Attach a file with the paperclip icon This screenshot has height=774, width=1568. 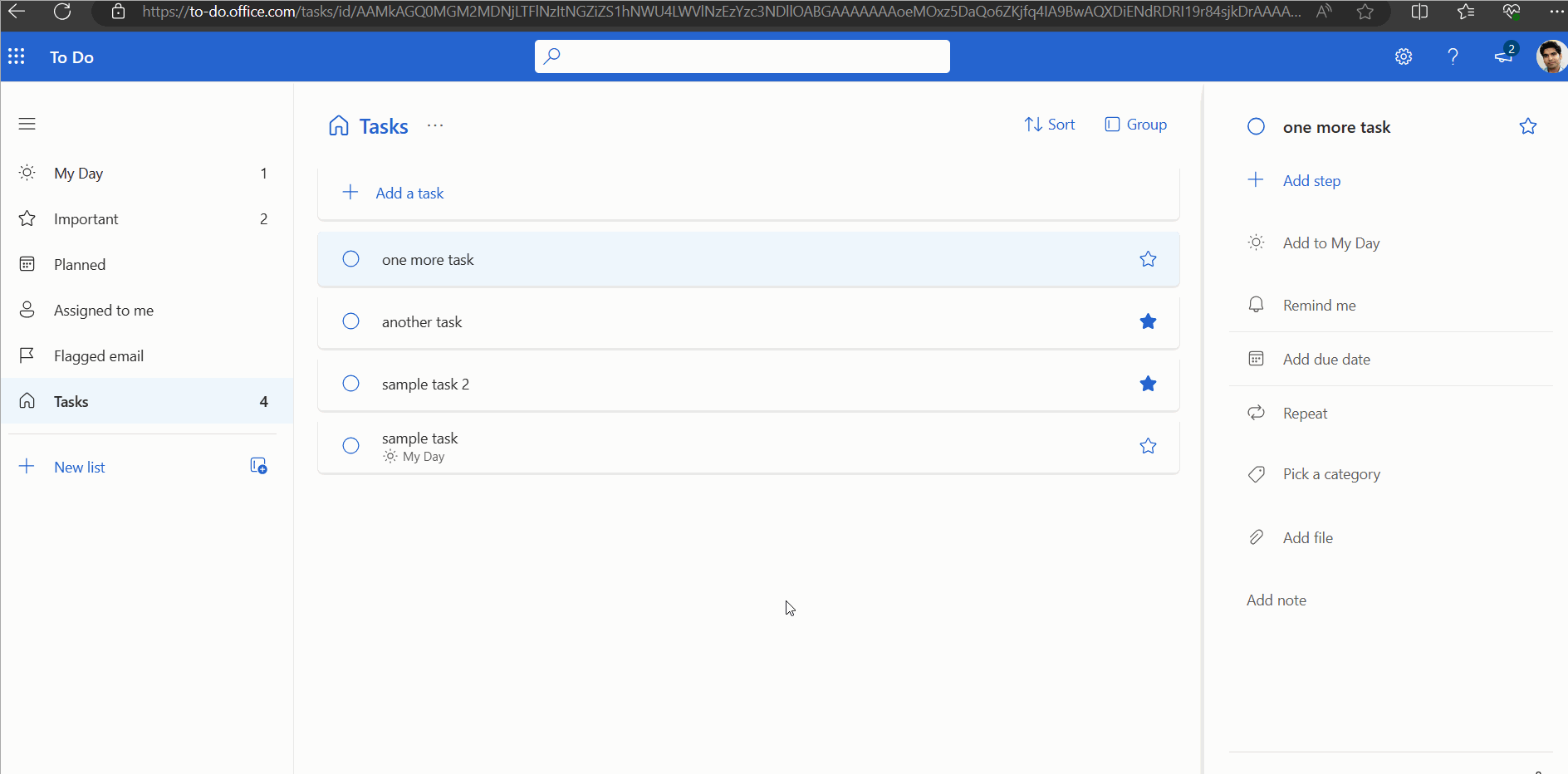pos(1256,536)
